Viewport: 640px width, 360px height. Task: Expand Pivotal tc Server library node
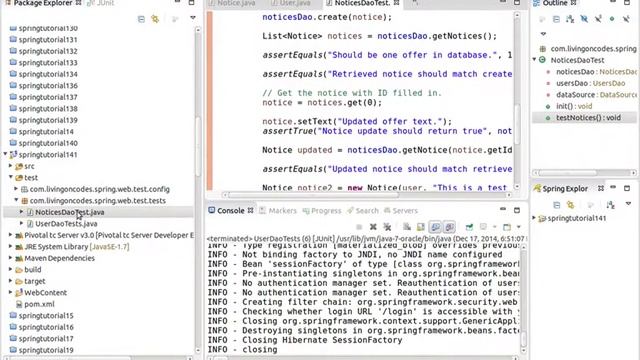pos(11,235)
